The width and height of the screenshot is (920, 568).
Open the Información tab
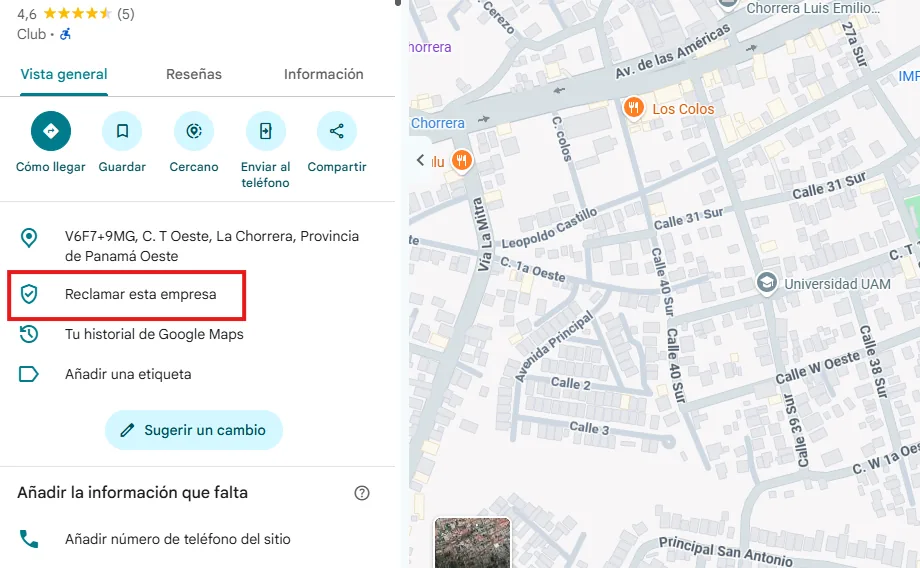pyautogui.click(x=324, y=74)
